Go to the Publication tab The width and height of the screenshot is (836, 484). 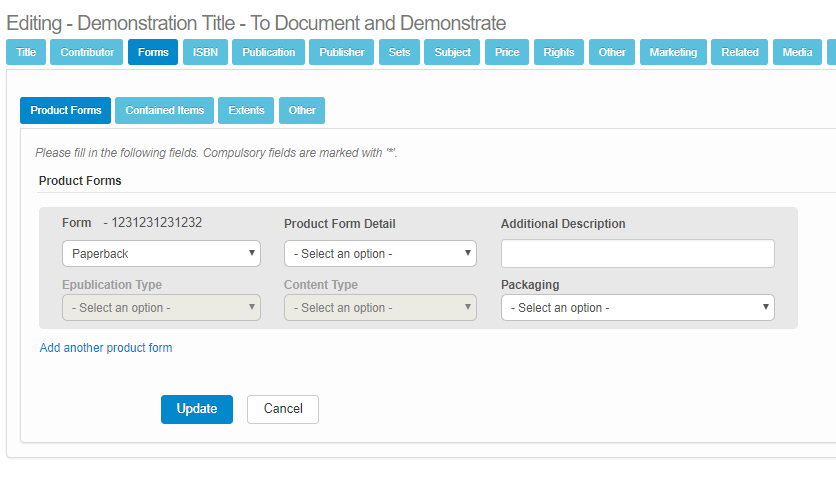pyautogui.click(x=268, y=52)
